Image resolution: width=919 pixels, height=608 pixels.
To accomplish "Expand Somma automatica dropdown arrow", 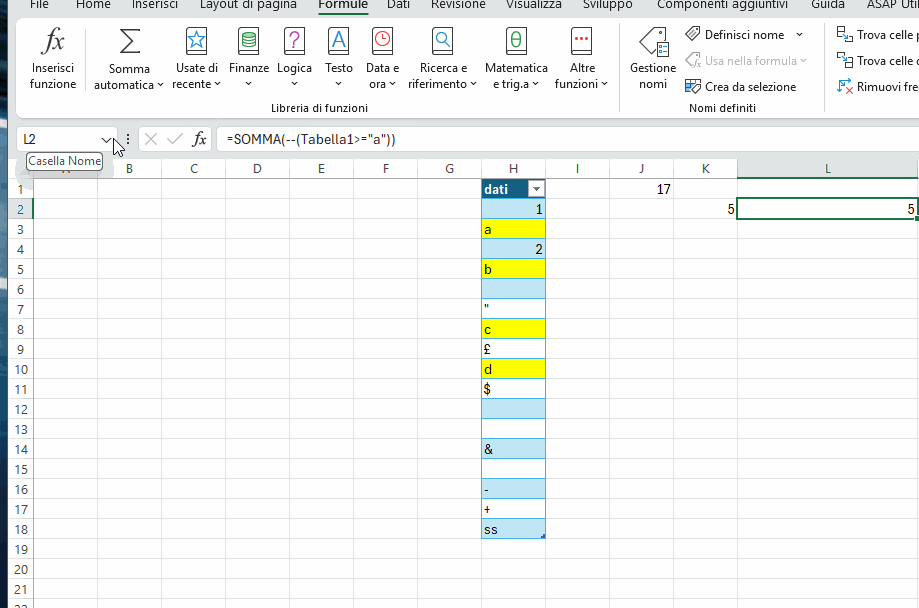I will pyautogui.click(x=160, y=85).
